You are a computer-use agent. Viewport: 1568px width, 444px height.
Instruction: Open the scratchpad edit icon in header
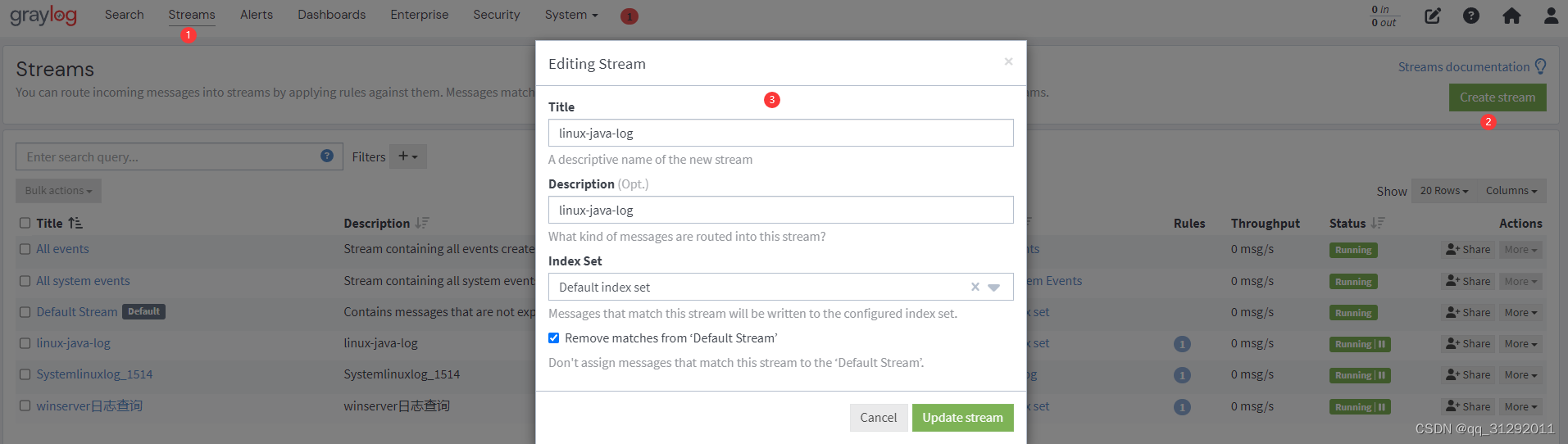point(1432,16)
